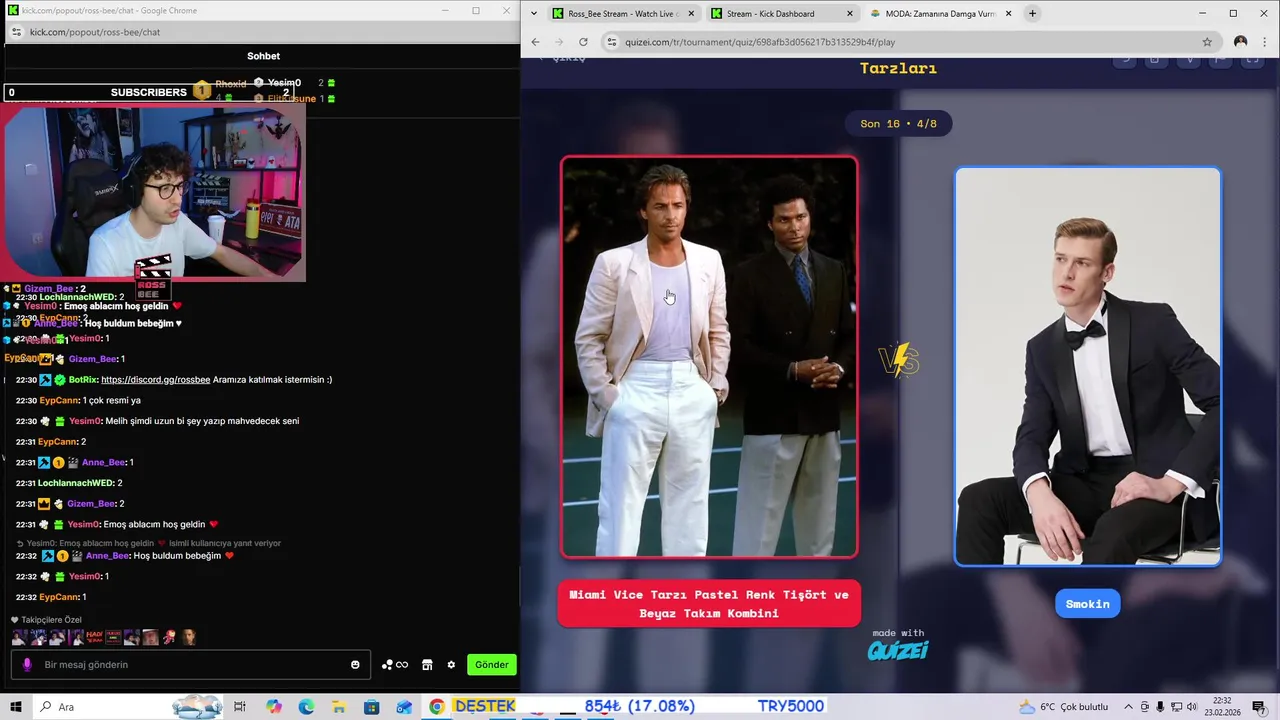
Task: Click the quizei logo 'made with'
Action: [898, 646]
